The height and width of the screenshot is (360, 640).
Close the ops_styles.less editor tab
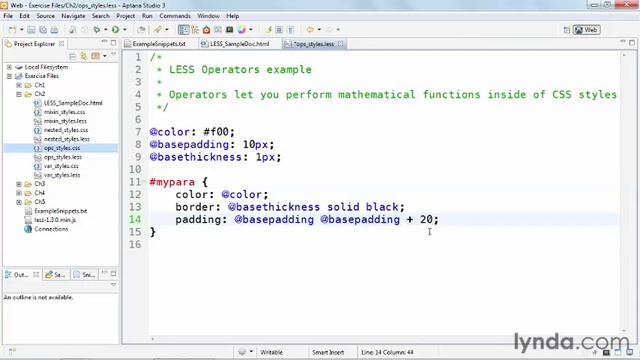tap(340, 44)
